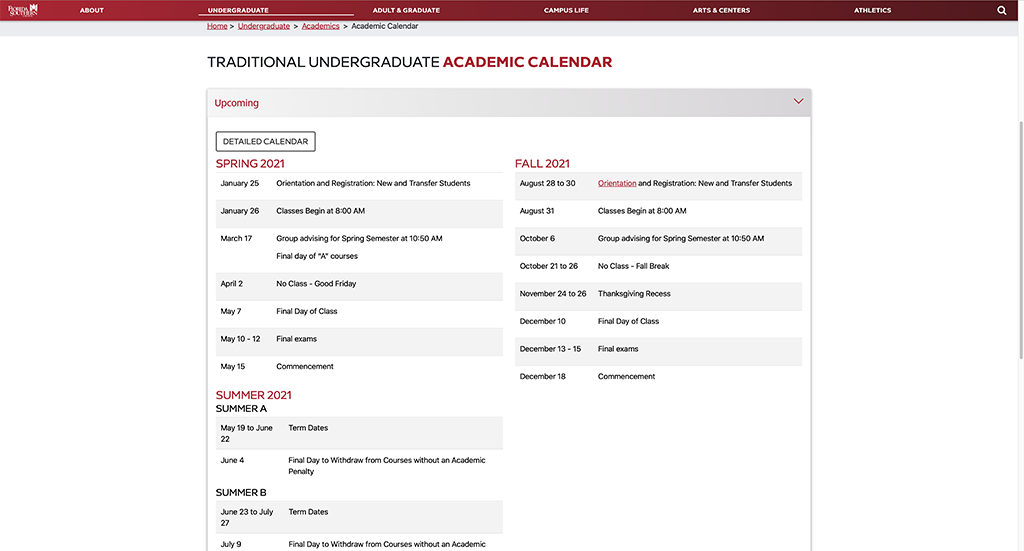Click the May 10 - 12 date cell

(x=240, y=339)
